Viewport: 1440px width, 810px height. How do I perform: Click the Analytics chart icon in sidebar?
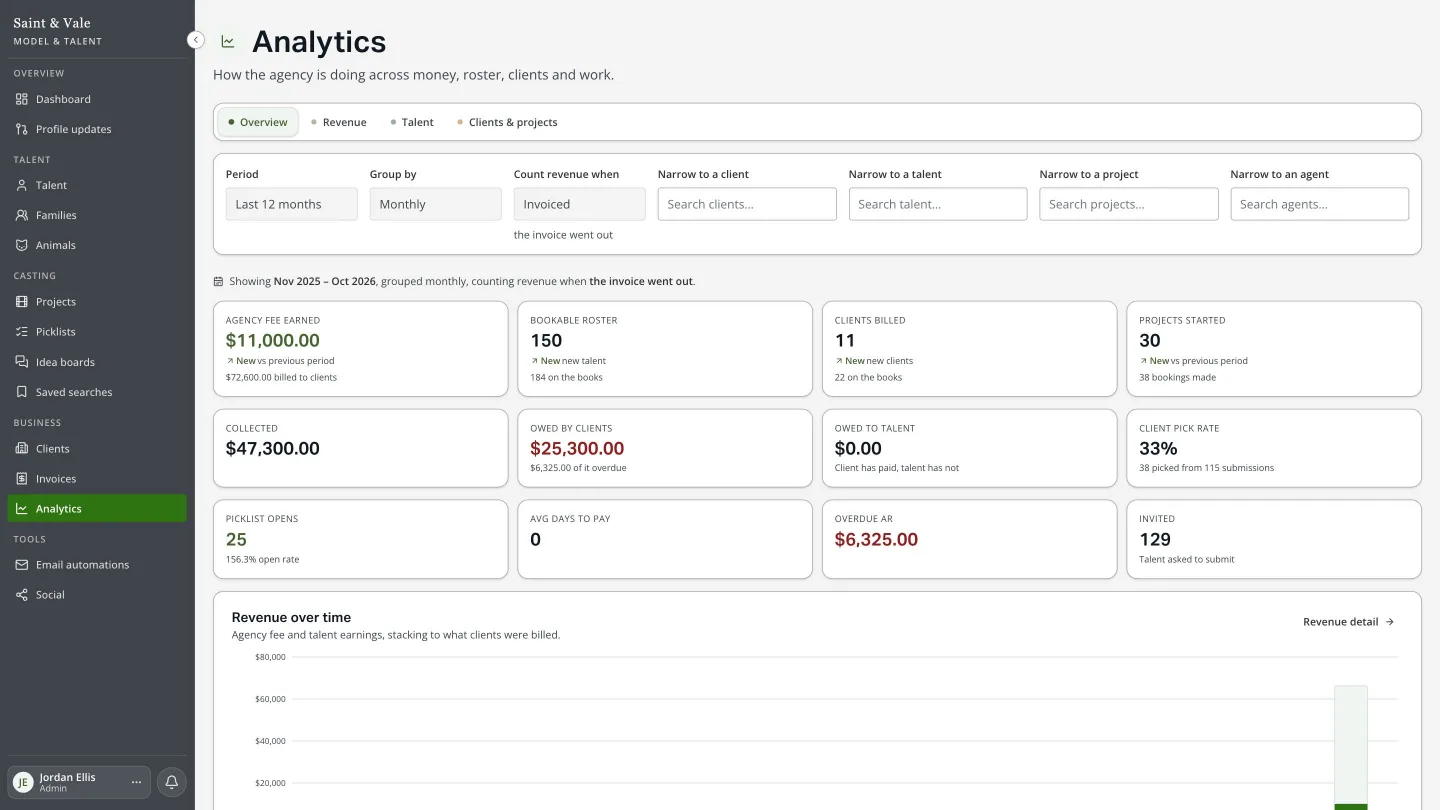click(22, 509)
